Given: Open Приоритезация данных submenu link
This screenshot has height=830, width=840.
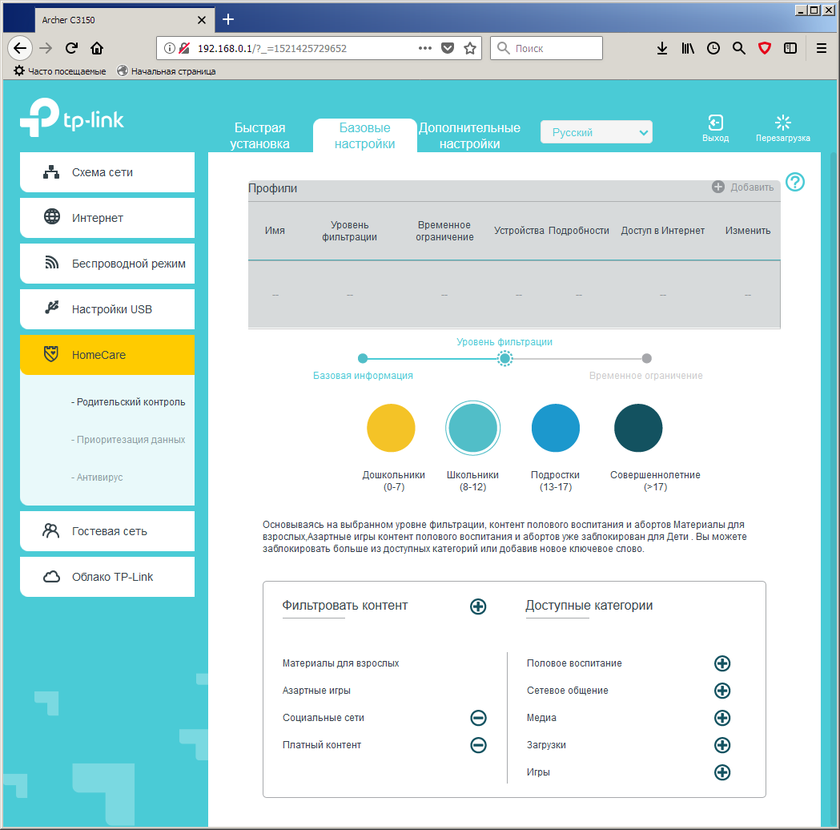Looking at the screenshot, I should click(x=128, y=440).
